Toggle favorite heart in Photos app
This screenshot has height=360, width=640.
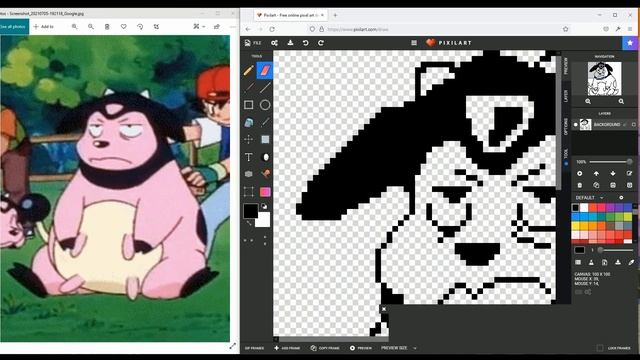point(123,27)
